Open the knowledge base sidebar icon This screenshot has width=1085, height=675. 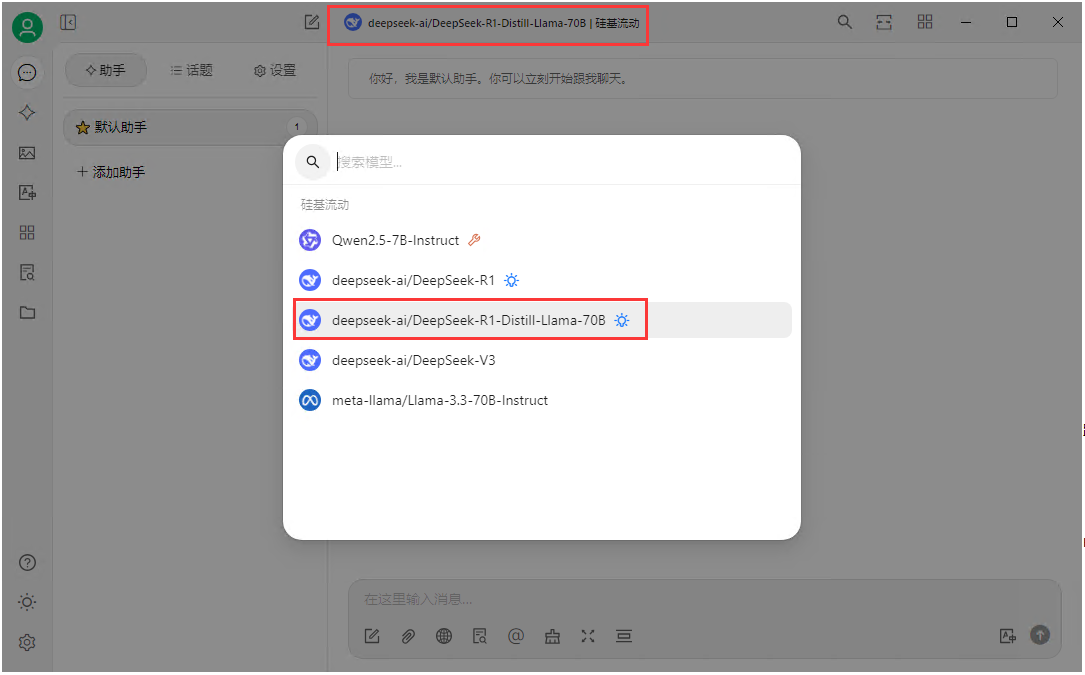(27, 273)
